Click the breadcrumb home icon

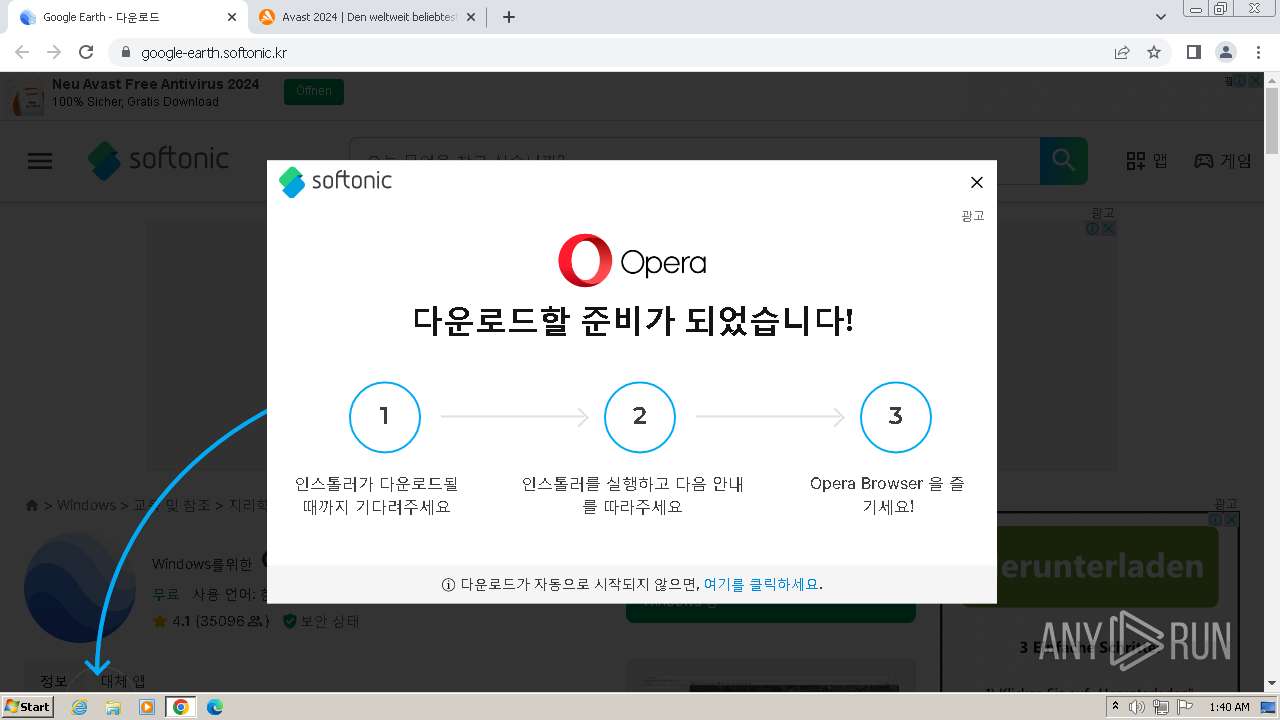(32, 505)
